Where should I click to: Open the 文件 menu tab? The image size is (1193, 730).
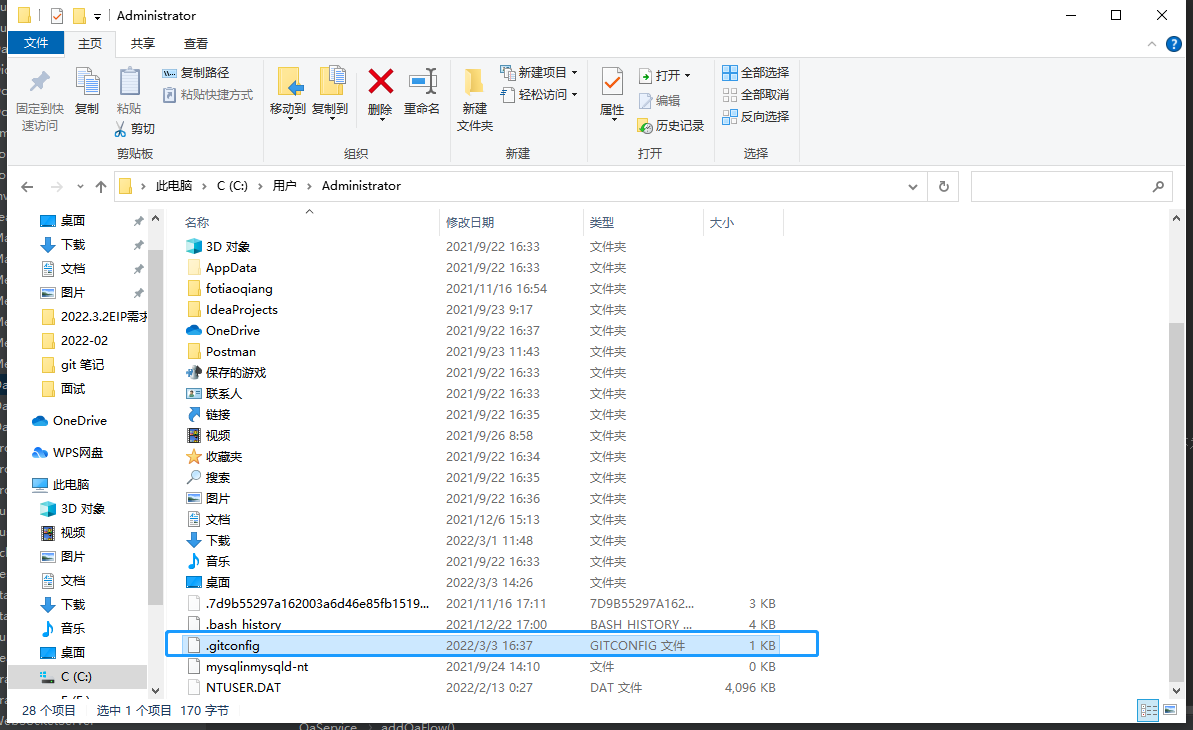(x=36, y=43)
